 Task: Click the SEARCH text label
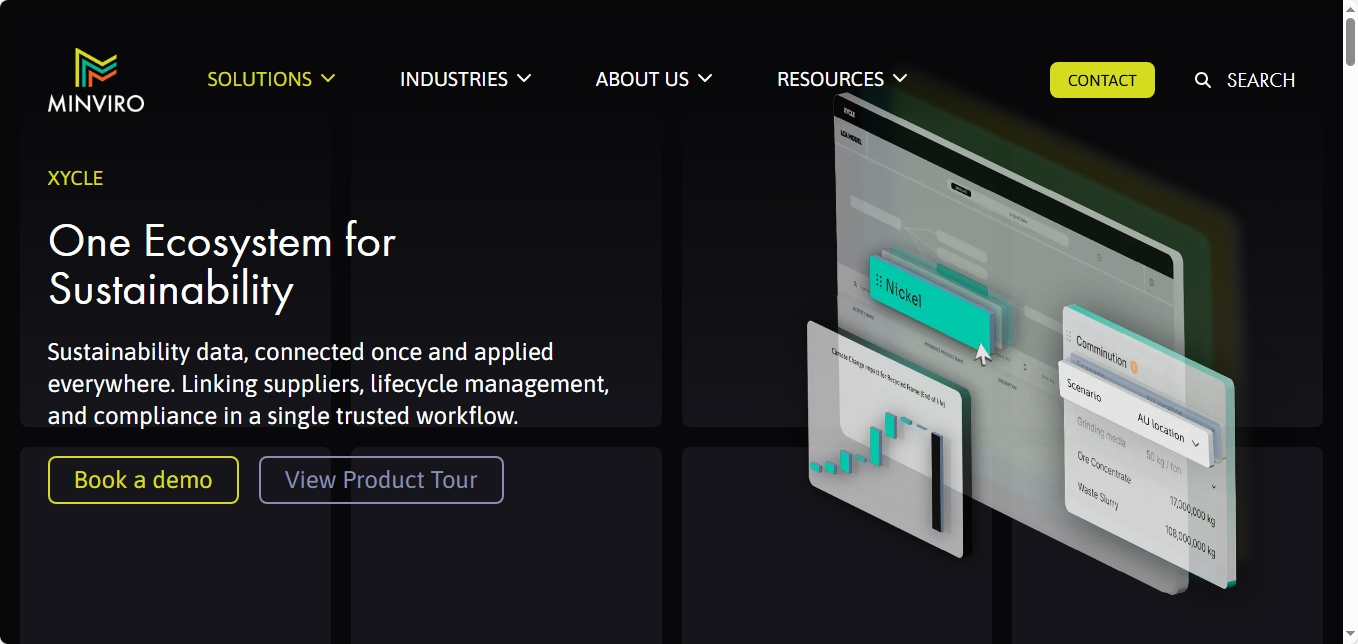pyautogui.click(x=1261, y=80)
